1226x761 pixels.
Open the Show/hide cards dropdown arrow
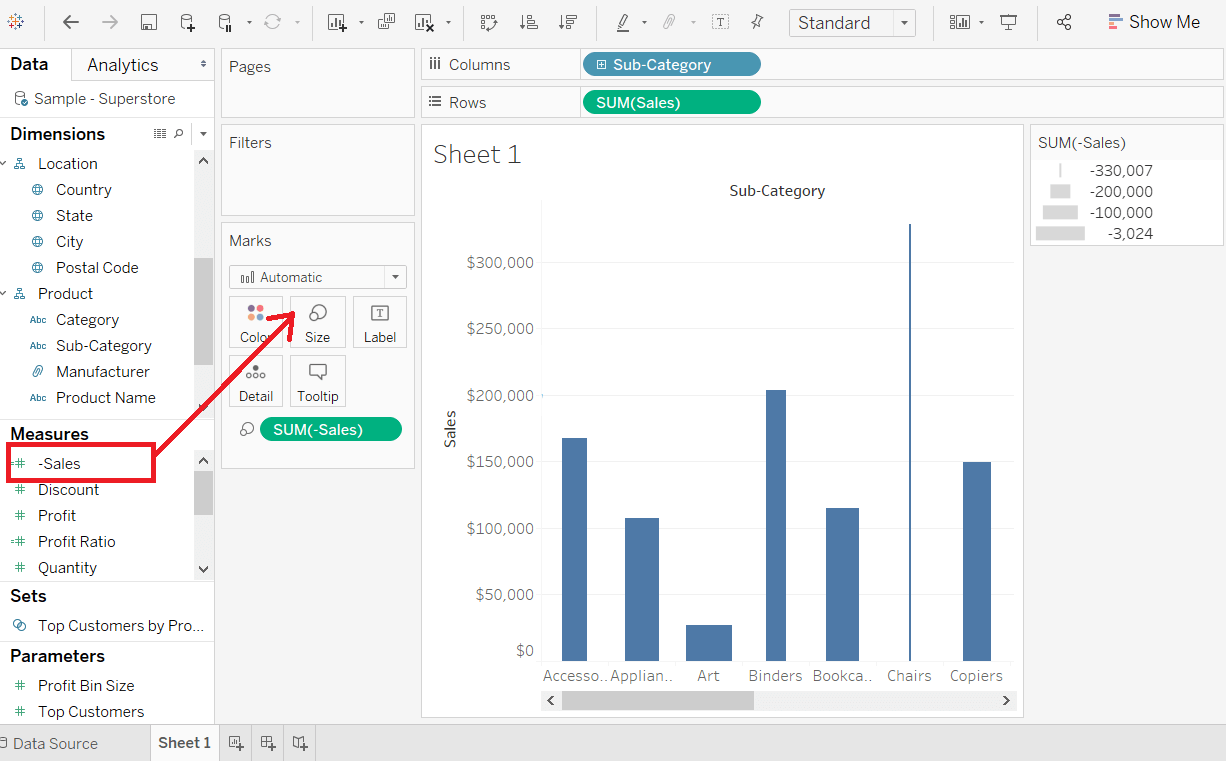click(x=982, y=23)
